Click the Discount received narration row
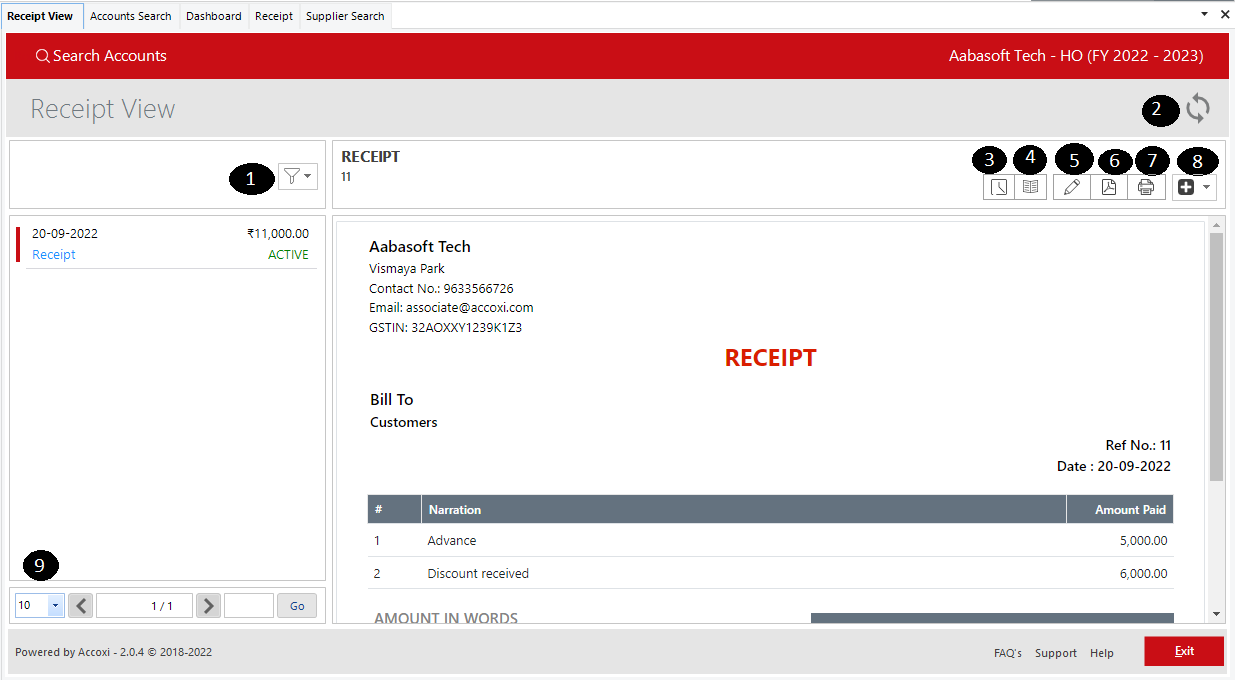This screenshot has height=680, width=1235. point(770,574)
